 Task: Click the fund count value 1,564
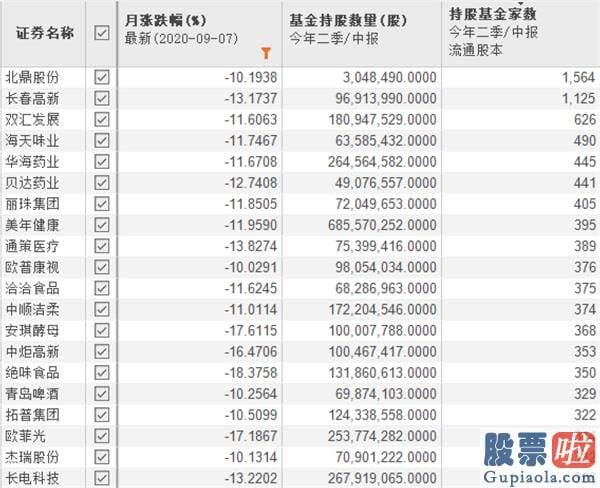pos(578,77)
